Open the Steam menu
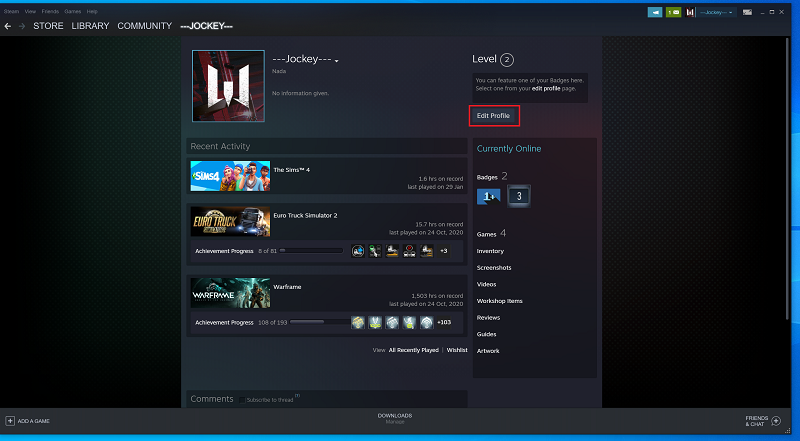Image resolution: width=800 pixels, height=441 pixels. point(10,11)
